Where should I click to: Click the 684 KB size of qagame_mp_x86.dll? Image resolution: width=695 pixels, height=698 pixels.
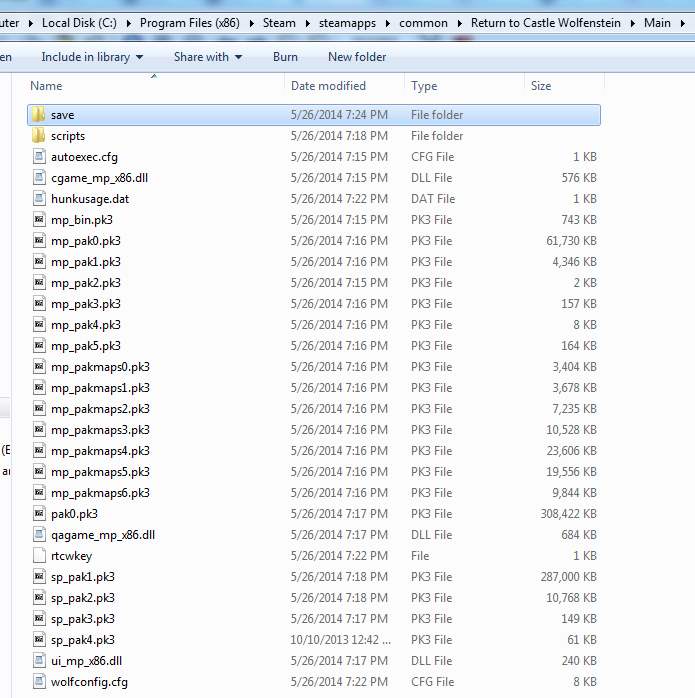pos(579,535)
